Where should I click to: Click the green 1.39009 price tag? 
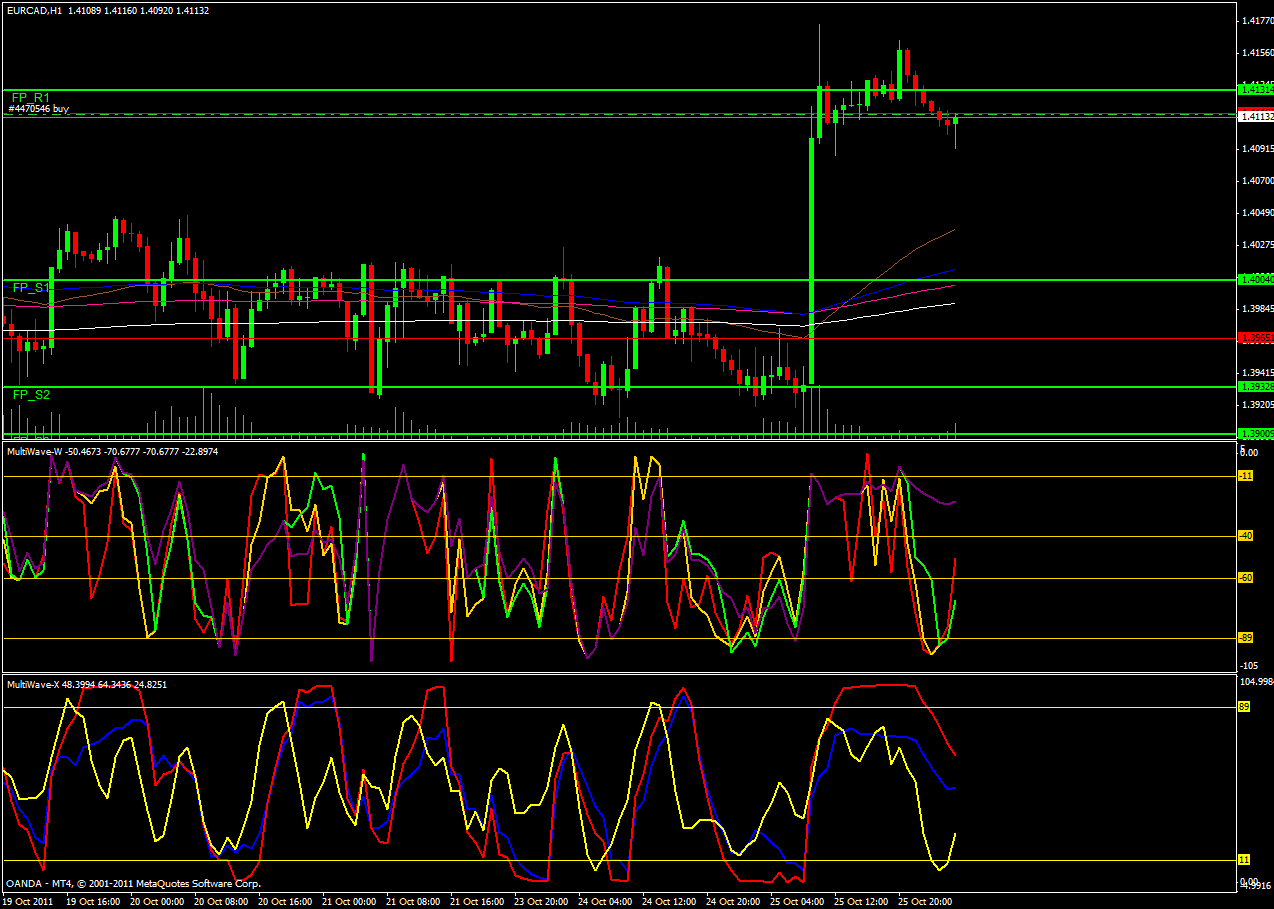pyautogui.click(x=1255, y=434)
